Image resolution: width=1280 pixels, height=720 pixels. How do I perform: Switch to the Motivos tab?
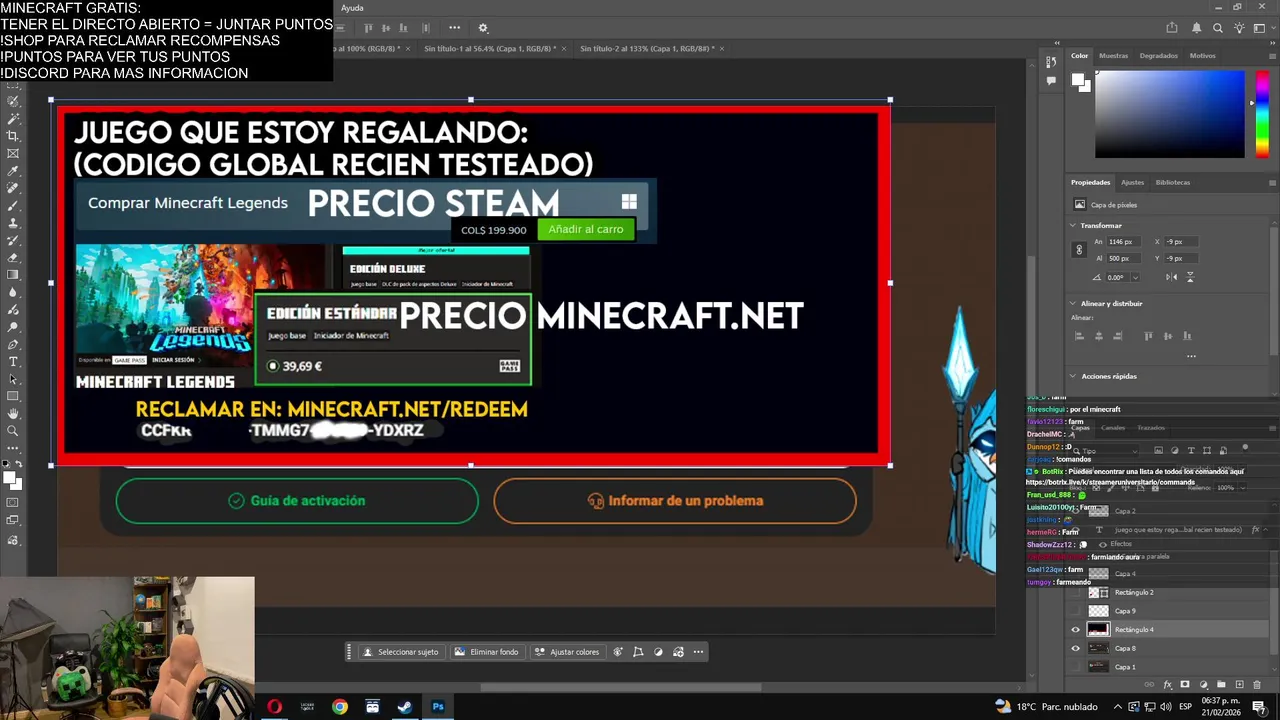point(1202,56)
